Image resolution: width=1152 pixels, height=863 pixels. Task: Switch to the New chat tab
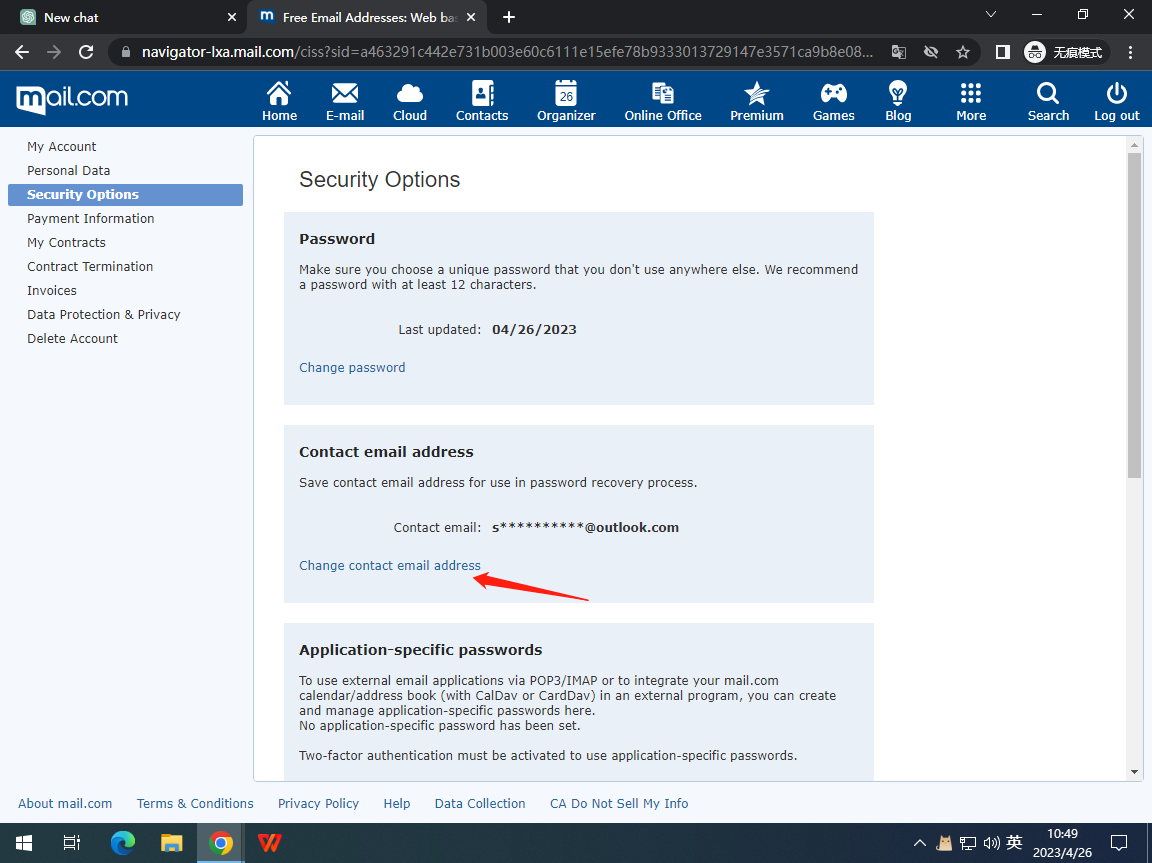[120, 17]
